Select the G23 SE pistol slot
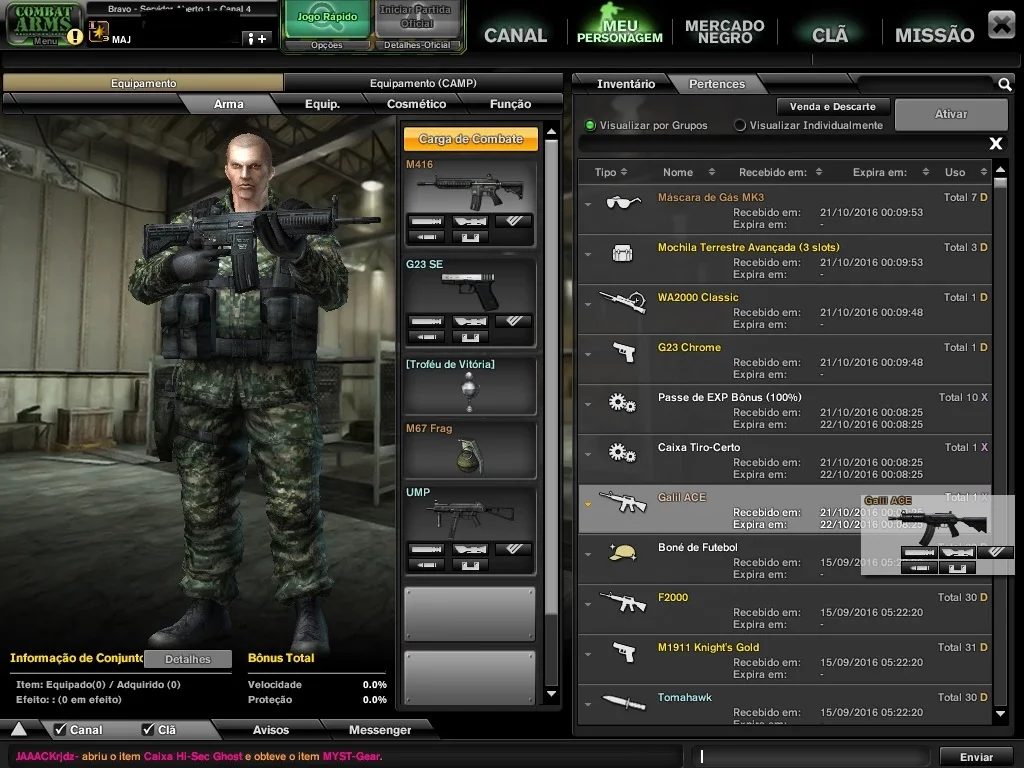This screenshot has height=768, width=1024. 470,302
